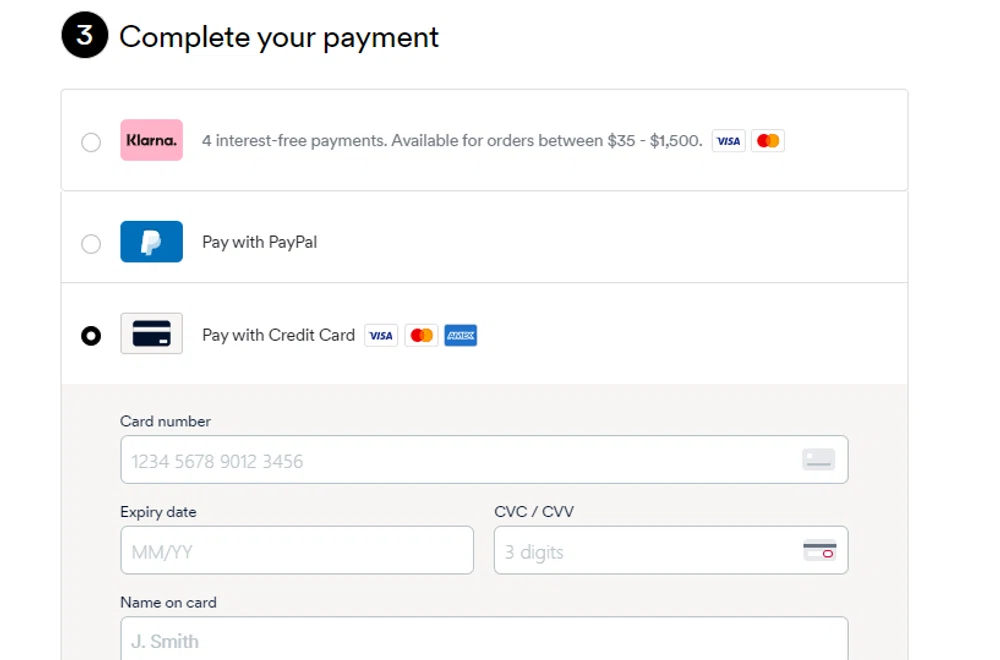1000x660 pixels.
Task: Click the Pay with PayPal label
Action: (x=259, y=241)
